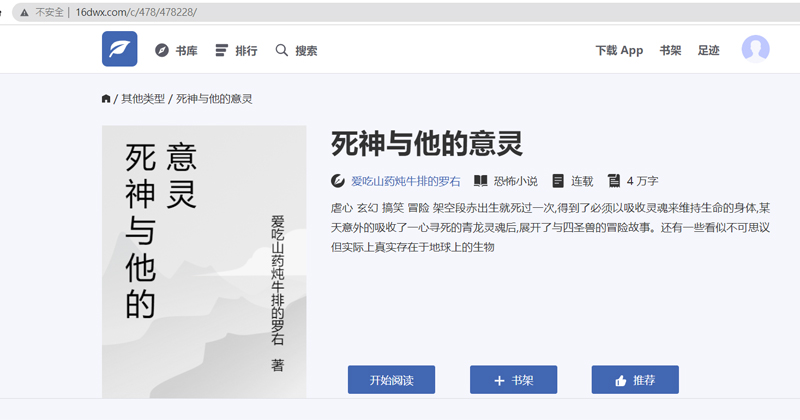Click the book description paragraph

pos(551,228)
